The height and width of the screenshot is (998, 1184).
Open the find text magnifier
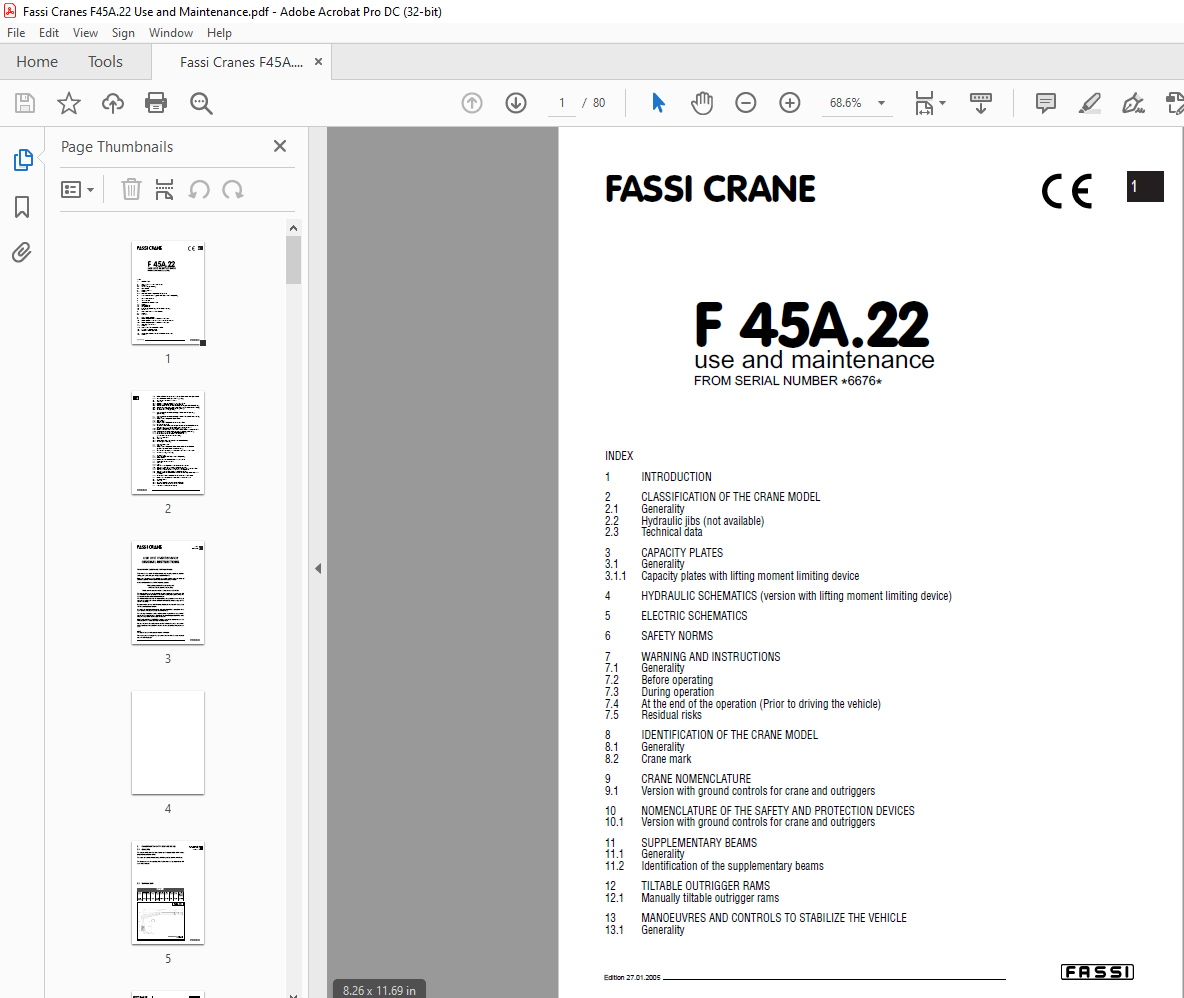click(201, 103)
